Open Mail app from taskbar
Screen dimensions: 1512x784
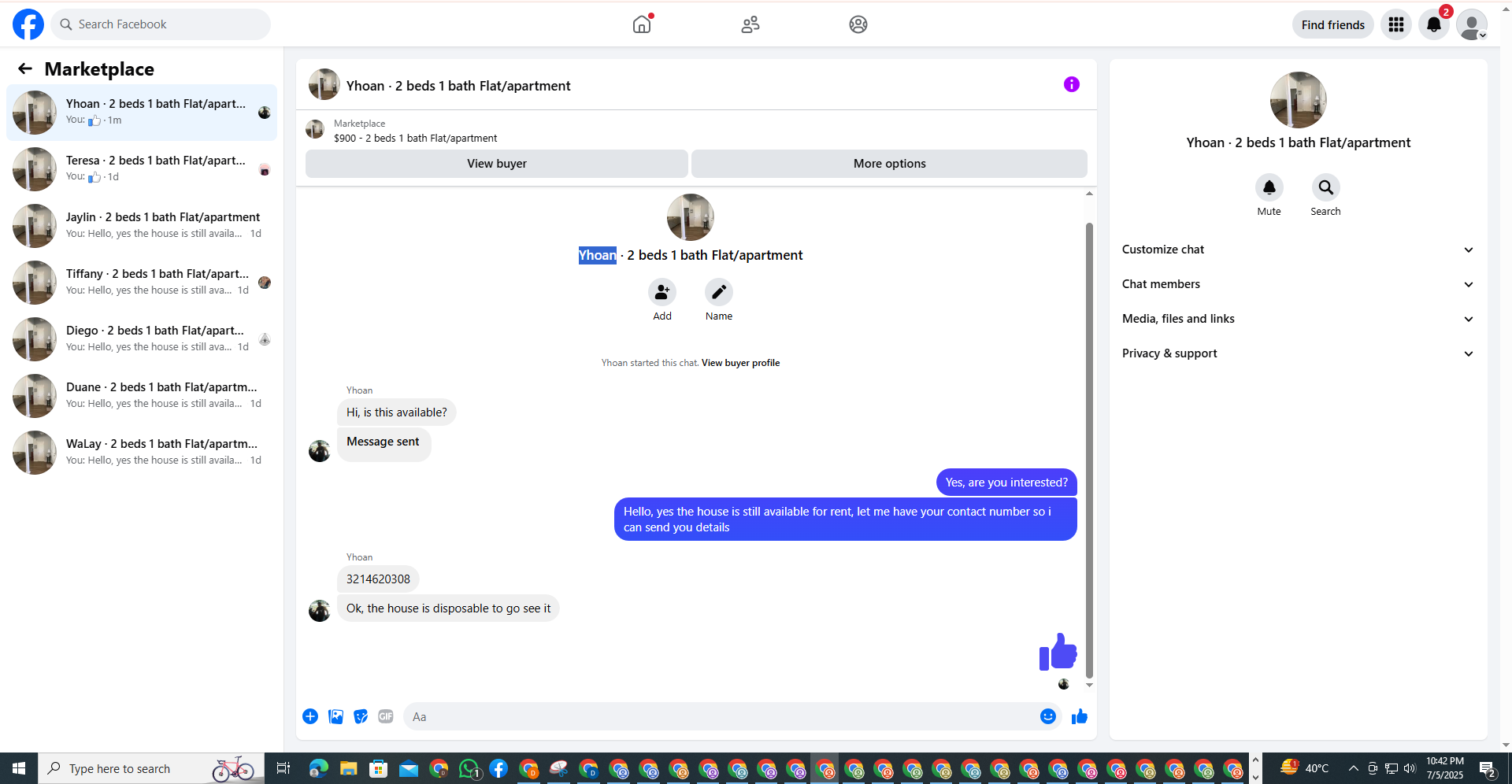click(x=409, y=768)
